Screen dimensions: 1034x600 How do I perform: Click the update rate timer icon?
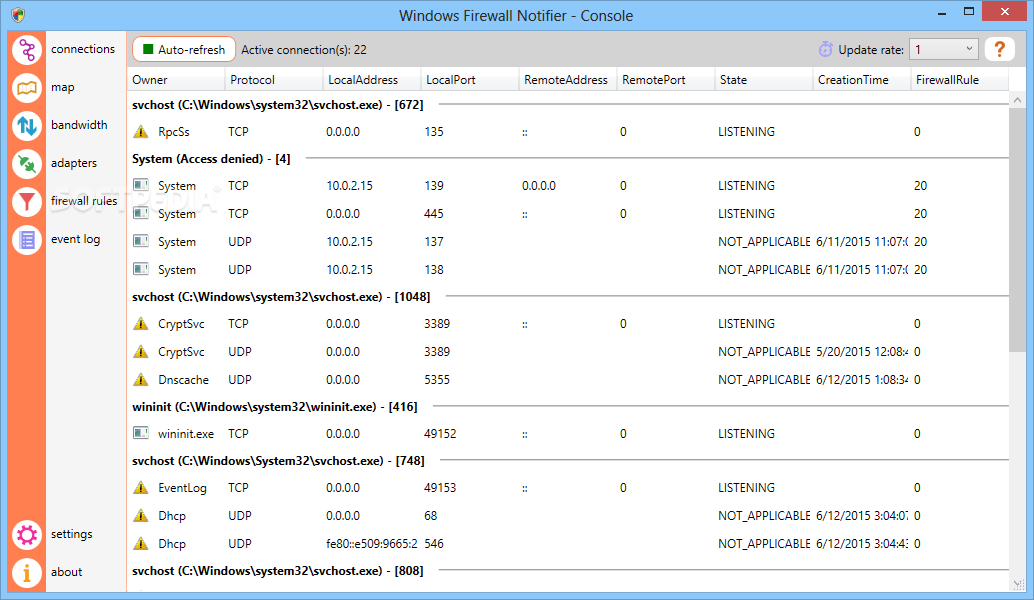[x=826, y=49]
